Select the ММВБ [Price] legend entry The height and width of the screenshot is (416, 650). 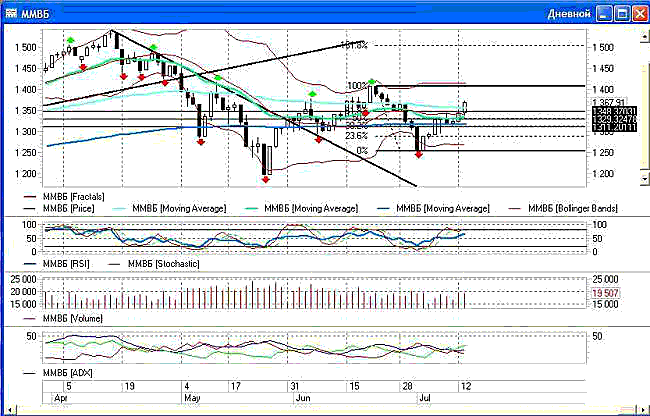click(x=59, y=208)
